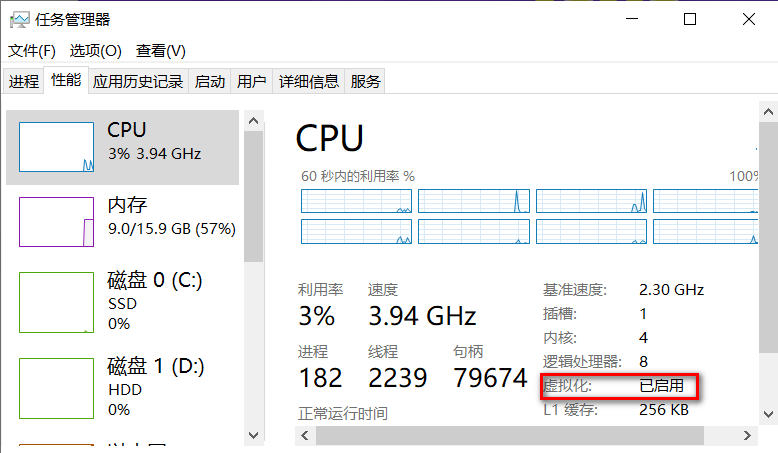Screen dimensions: 778x453
Task: Open the 文件(F) menu
Action: coord(32,51)
